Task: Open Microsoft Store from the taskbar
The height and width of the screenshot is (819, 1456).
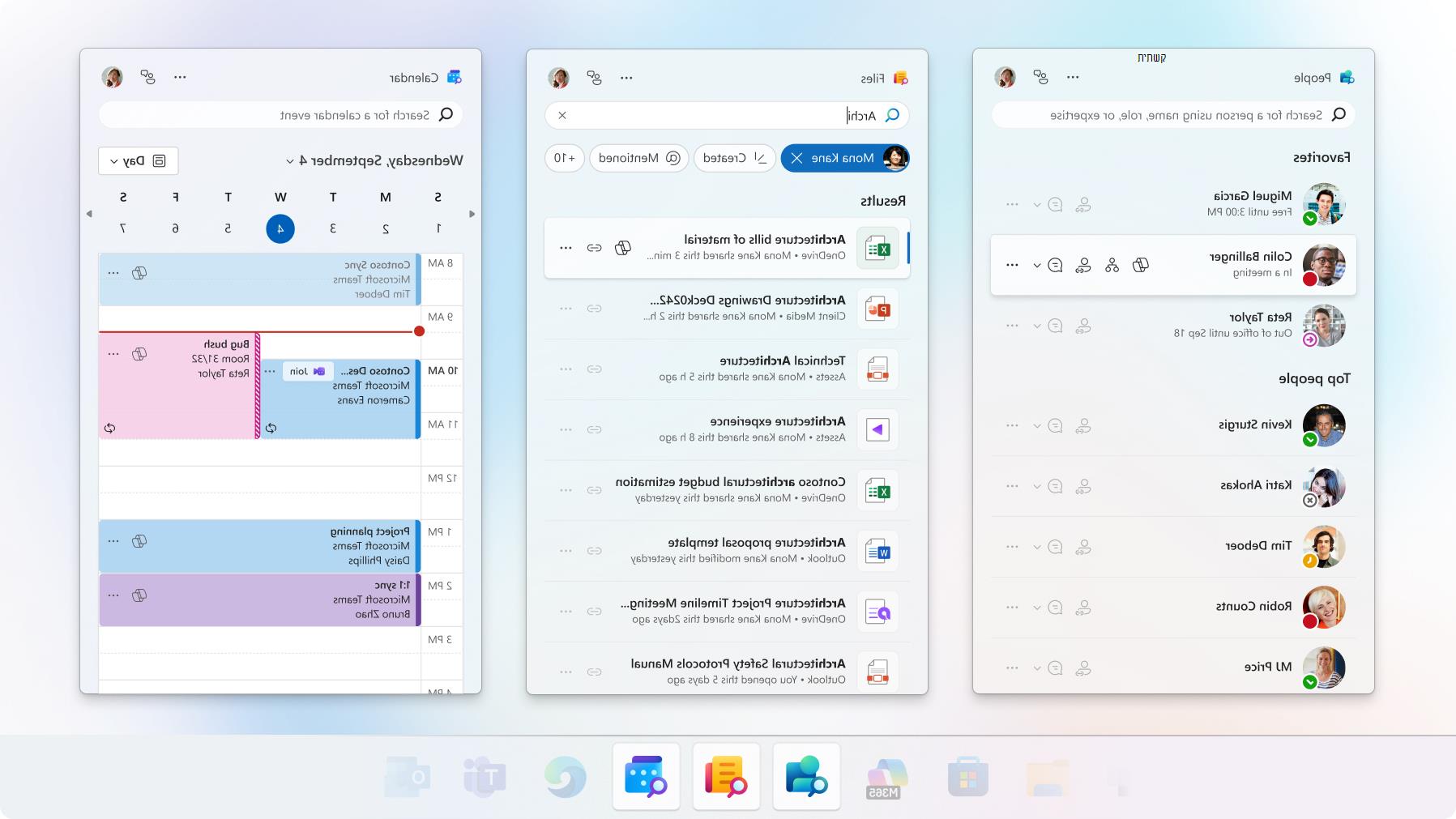Action: [967, 778]
